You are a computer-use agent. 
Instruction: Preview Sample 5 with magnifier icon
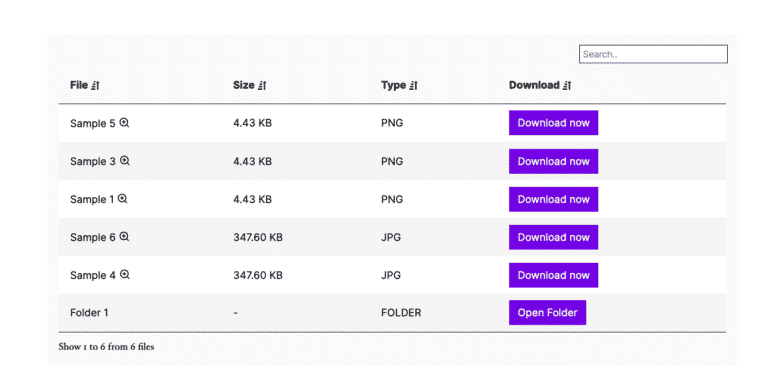click(x=124, y=123)
